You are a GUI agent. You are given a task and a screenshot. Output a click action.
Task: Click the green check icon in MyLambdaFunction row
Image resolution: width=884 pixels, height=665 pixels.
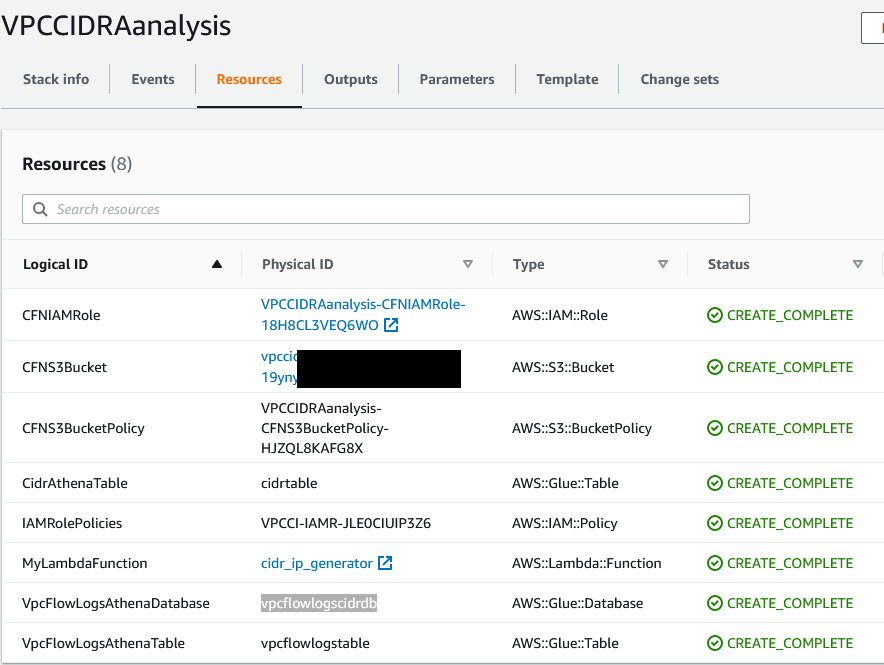pos(715,563)
